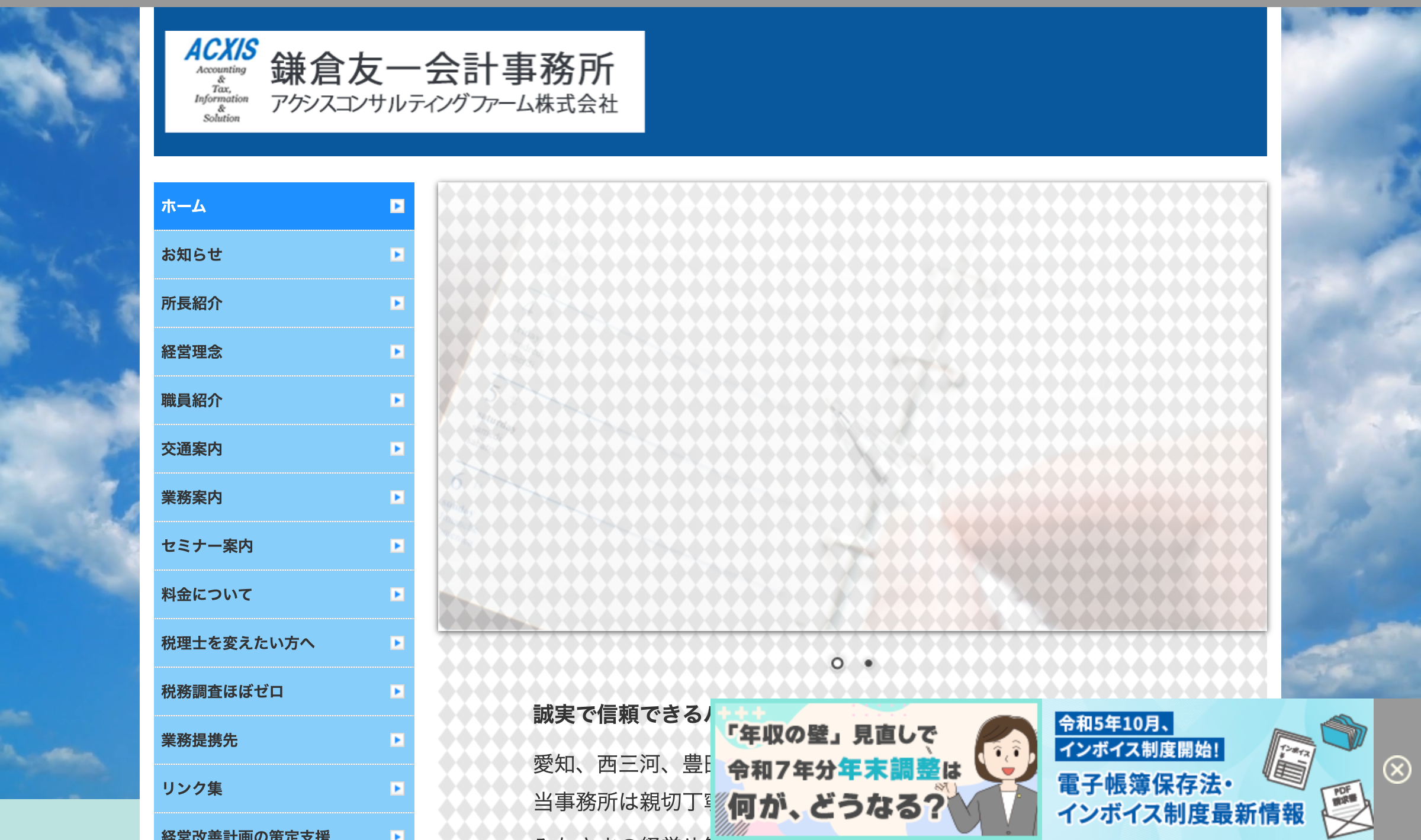
Task: Click the arrow icon beside 業務案内
Action: (397, 497)
